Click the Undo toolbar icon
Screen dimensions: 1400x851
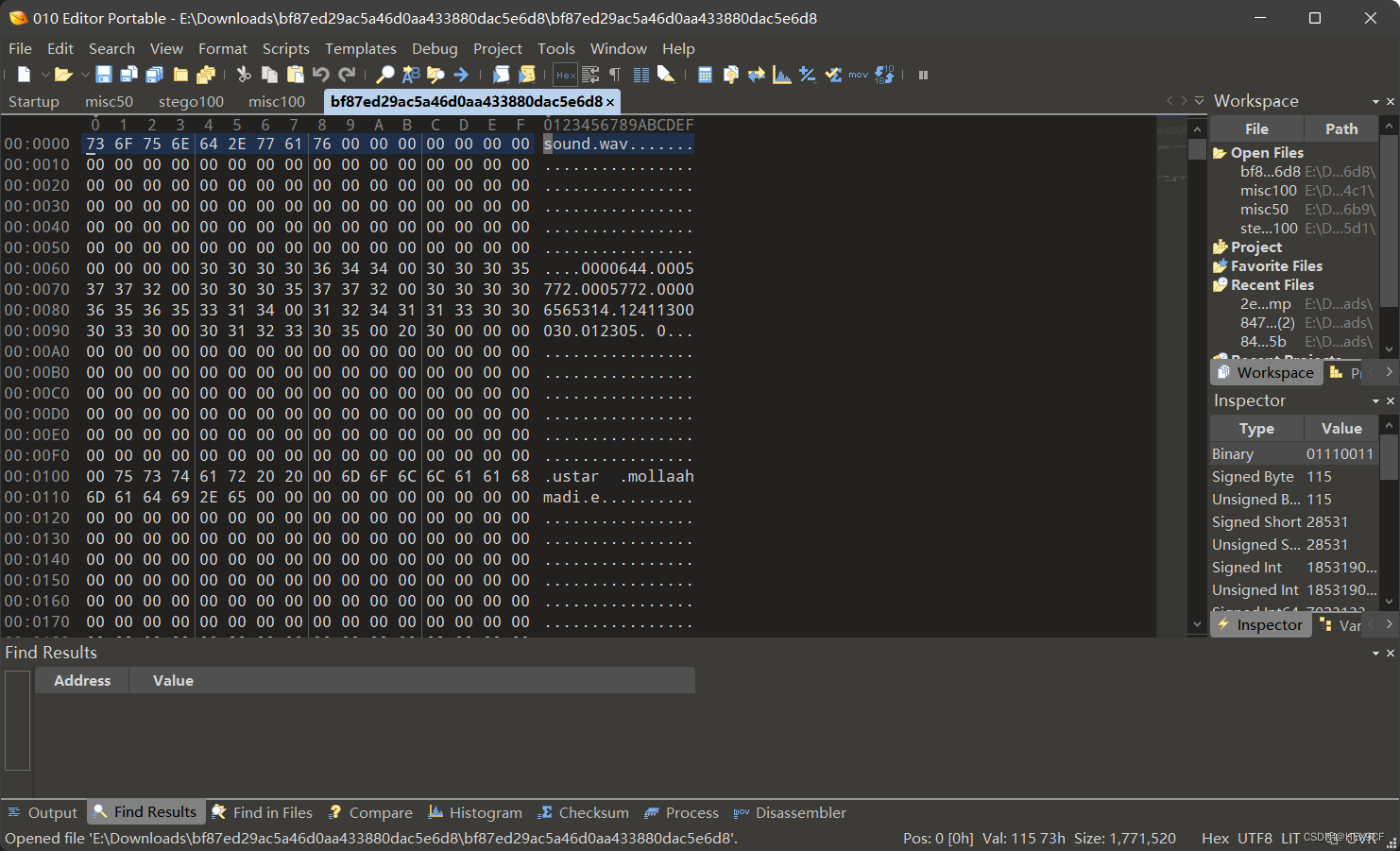321,74
